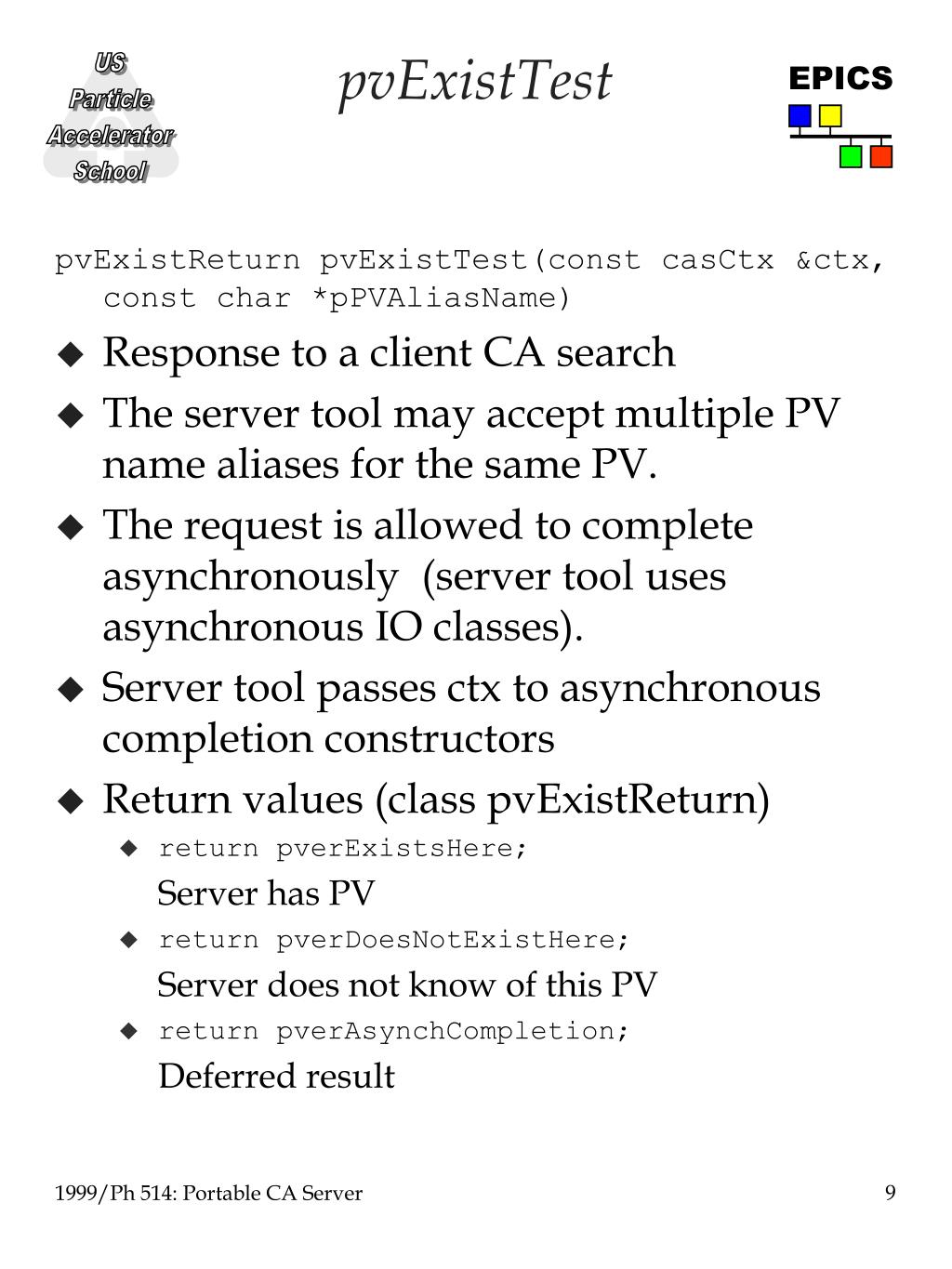Click the Server has PV text
The height and width of the screenshot is (1269, 952).
click(266, 893)
